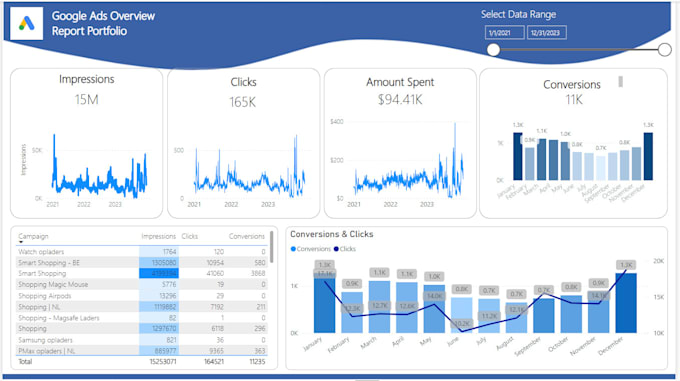Screen dimensions: 680x381
Task: Click the impressions value 1305080
Action: [164, 263]
